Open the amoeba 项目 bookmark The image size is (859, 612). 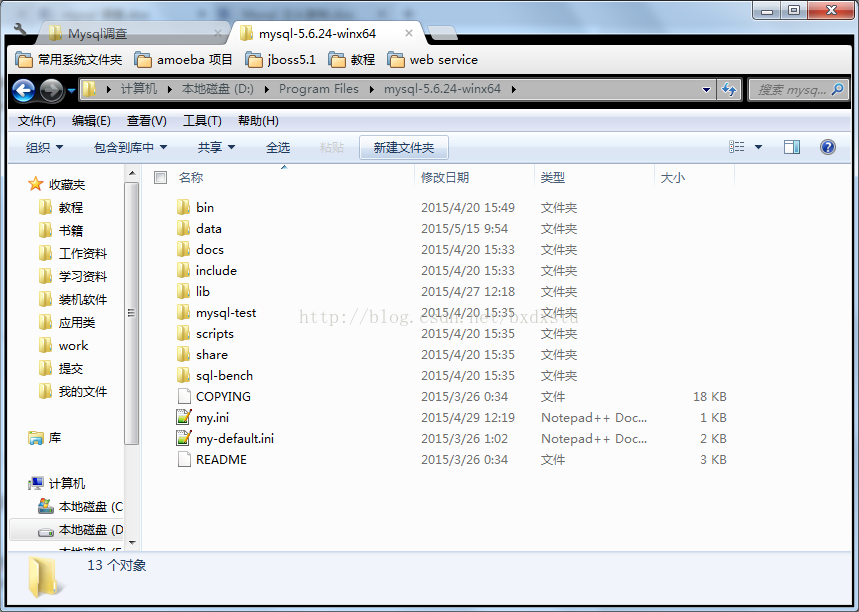(184, 60)
